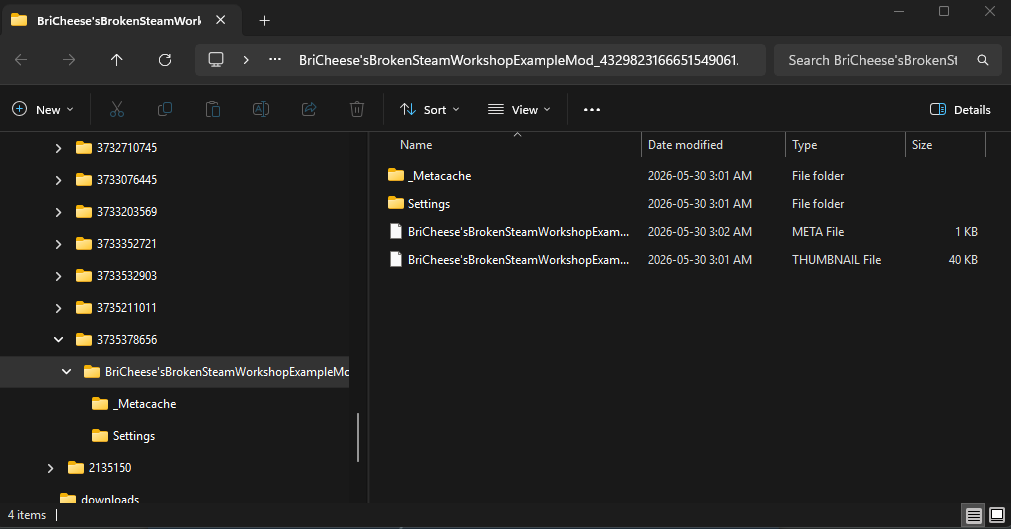This screenshot has width=1011, height=529.
Task: Sort by Date modified column header
Action: tap(685, 145)
